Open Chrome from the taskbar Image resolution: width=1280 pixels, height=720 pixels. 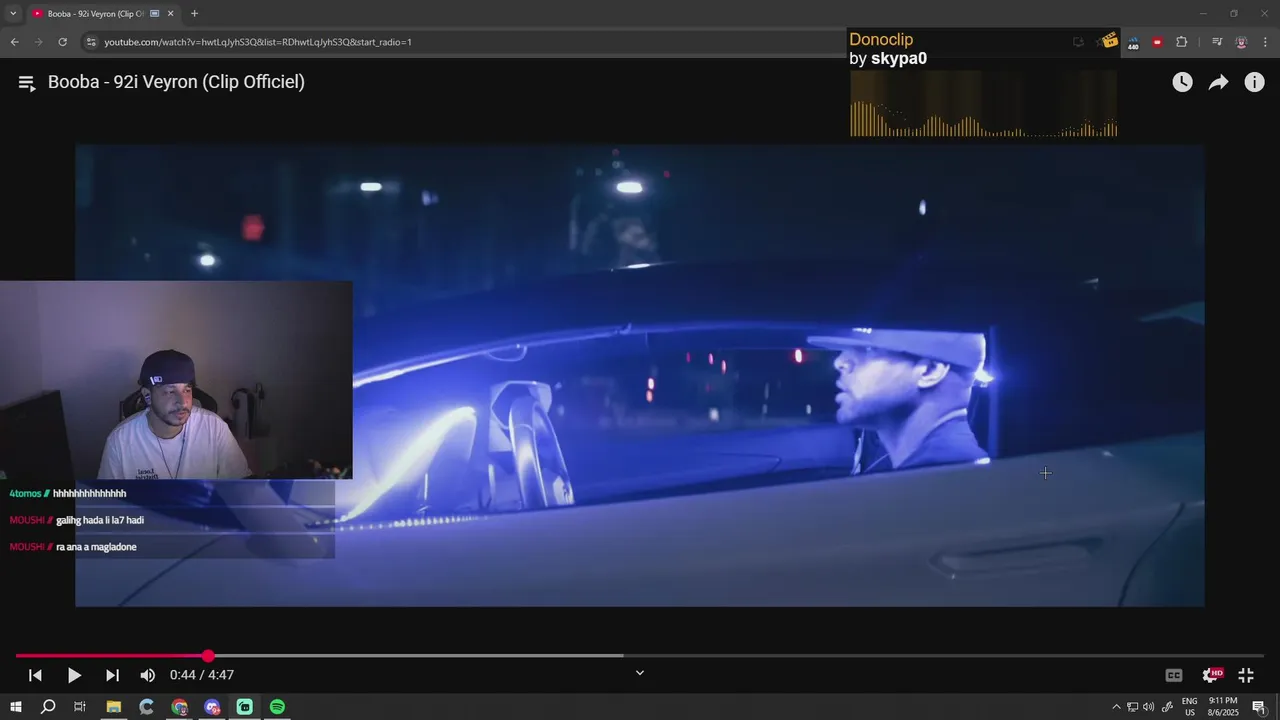[179, 707]
